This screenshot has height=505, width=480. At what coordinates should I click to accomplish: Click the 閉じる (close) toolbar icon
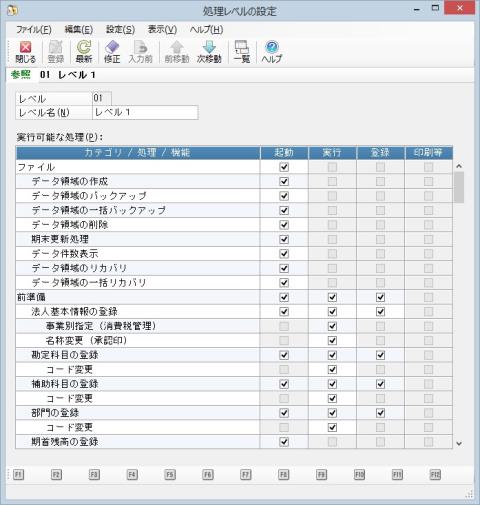(x=25, y=52)
